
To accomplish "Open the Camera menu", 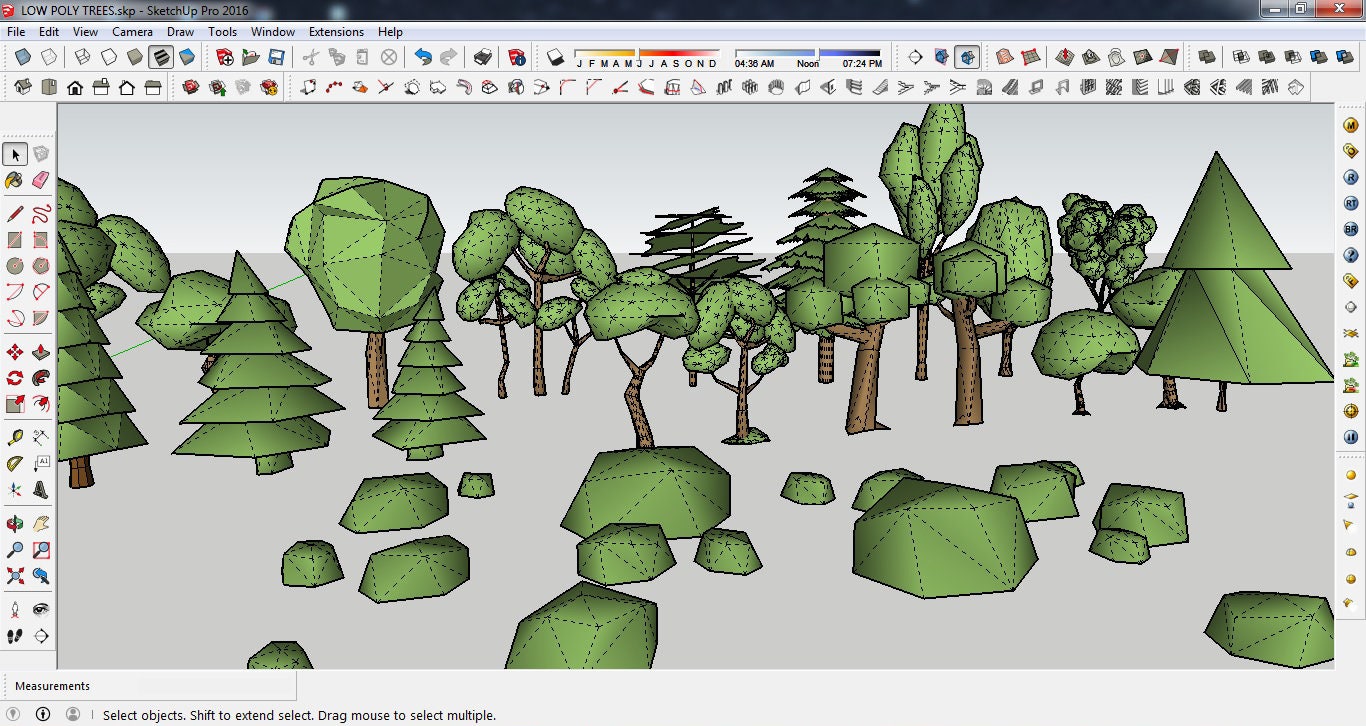I will 132,31.
